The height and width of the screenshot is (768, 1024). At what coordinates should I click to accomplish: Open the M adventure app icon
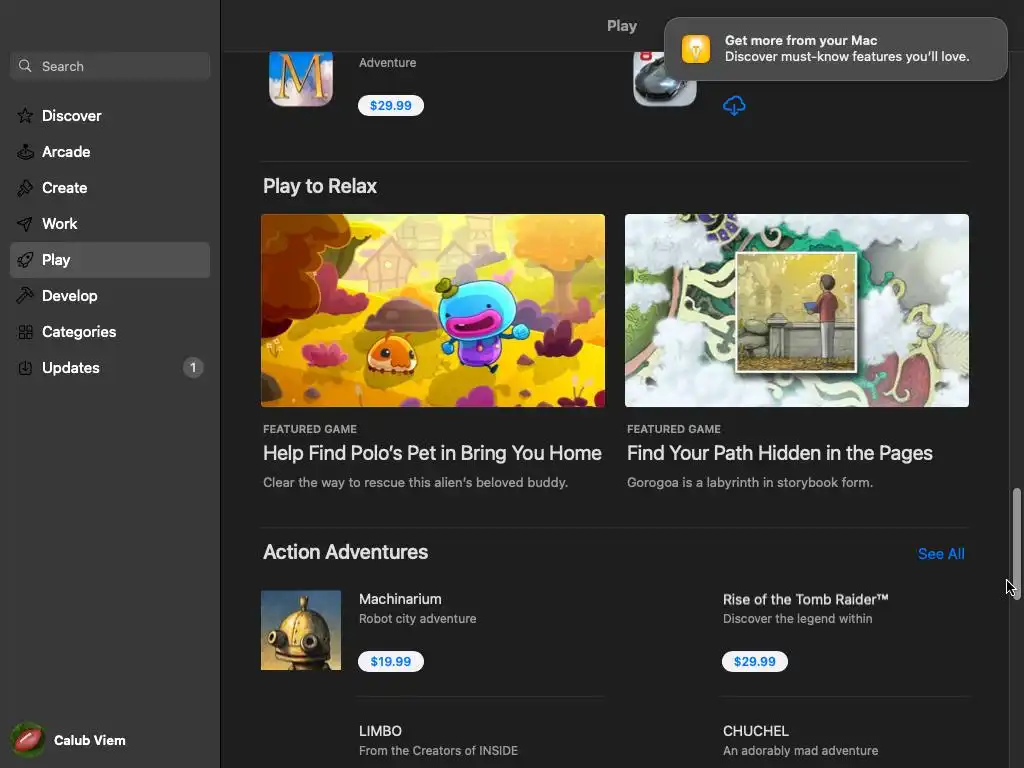[x=300, y=78]
